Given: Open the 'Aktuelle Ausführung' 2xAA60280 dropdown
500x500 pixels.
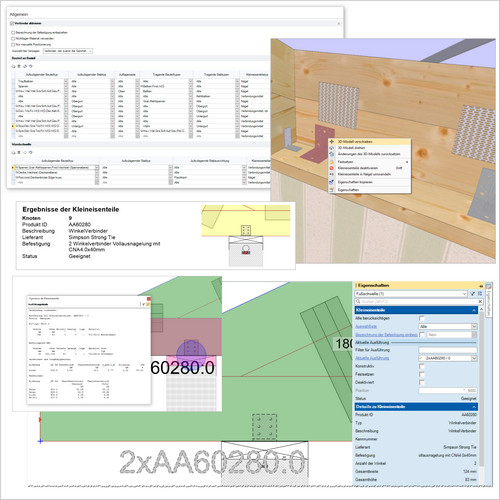Looking at the screenshot, I should coord(448,358).
